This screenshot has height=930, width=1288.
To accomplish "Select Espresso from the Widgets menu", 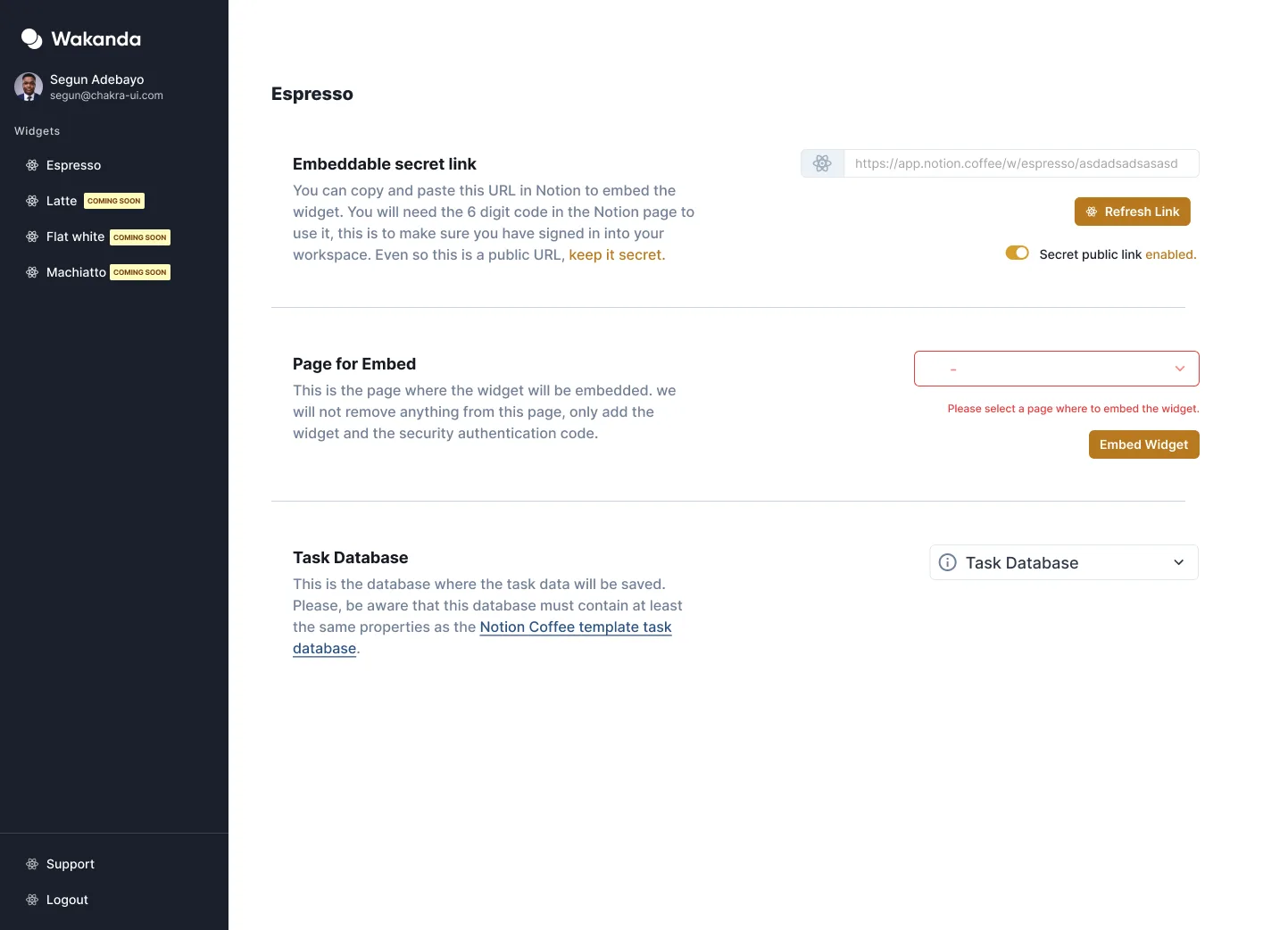I will coord(73,164).
